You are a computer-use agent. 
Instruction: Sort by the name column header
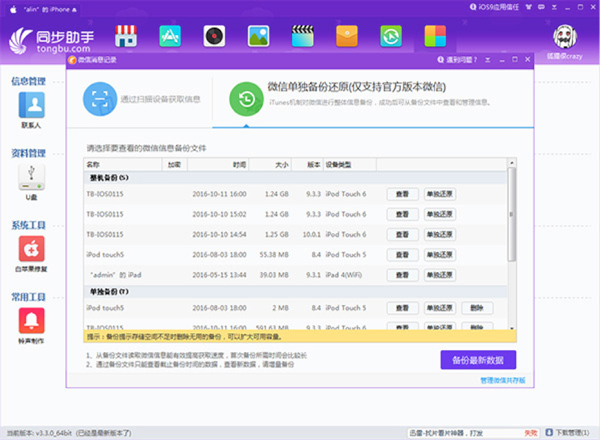pos(122,165)
